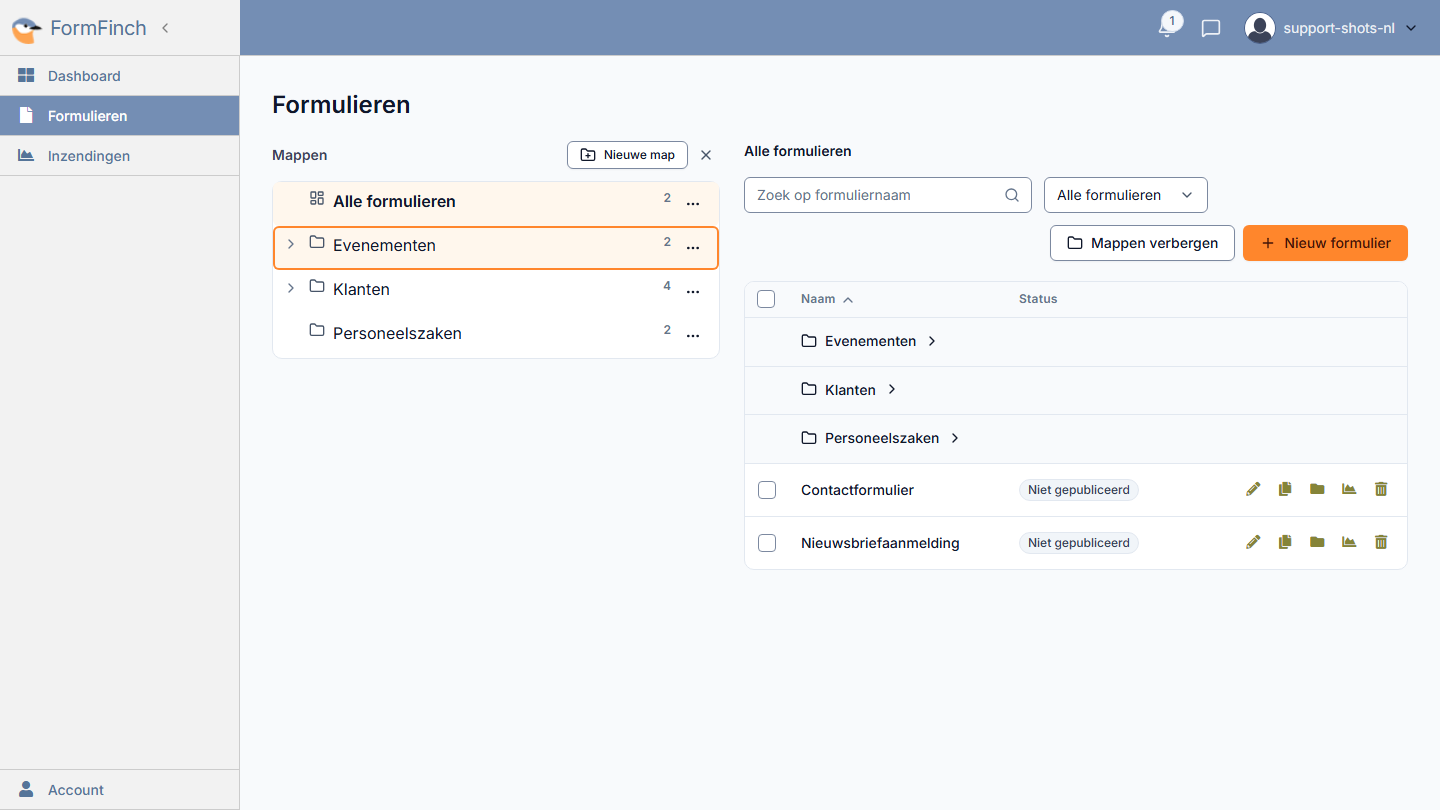Open Inzendingen in the sidebar

tap(120, 156)
